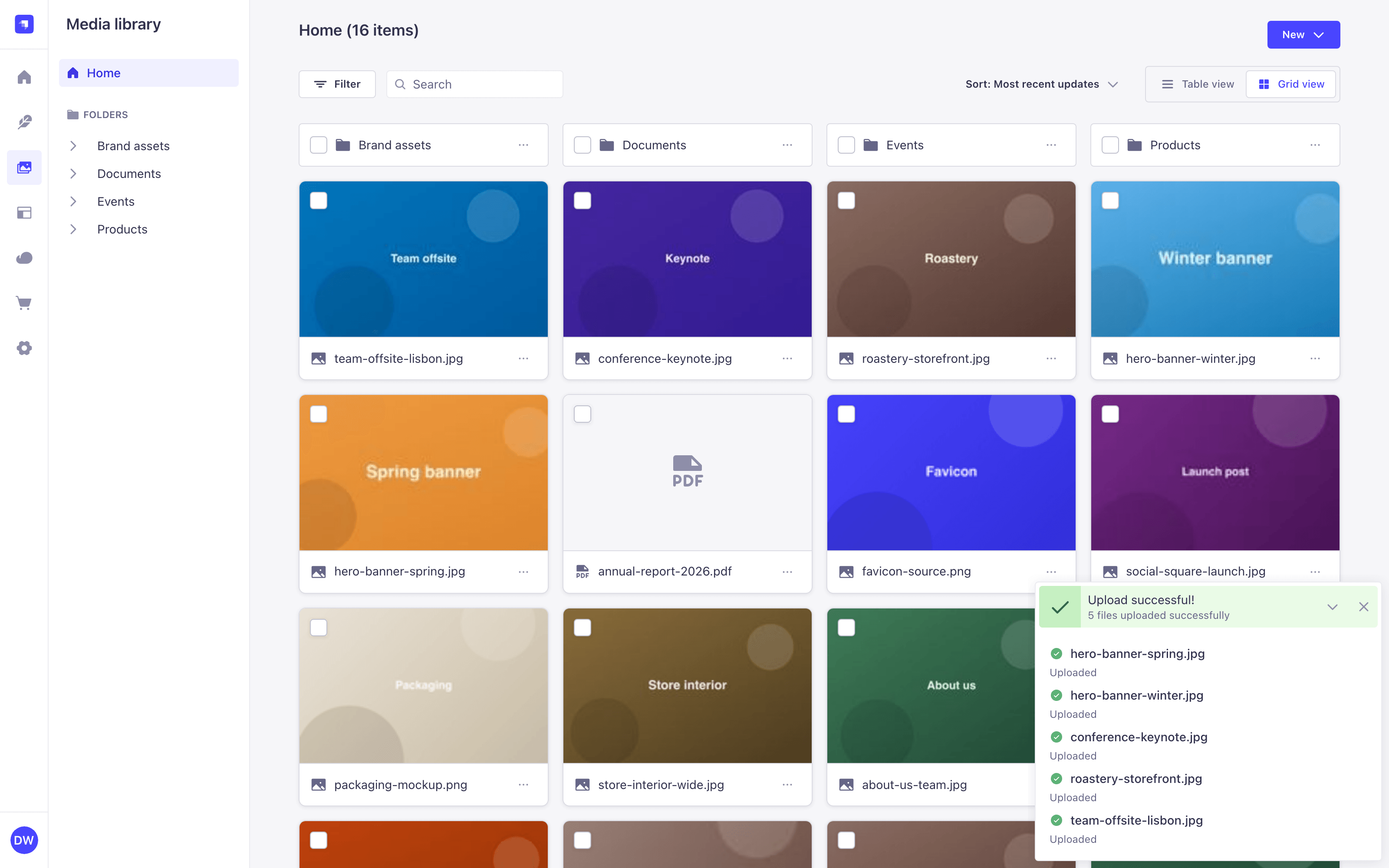Select Home in the Media library sidebar
This screenshot has width=1389, height=868.
[x=148, y=73]
